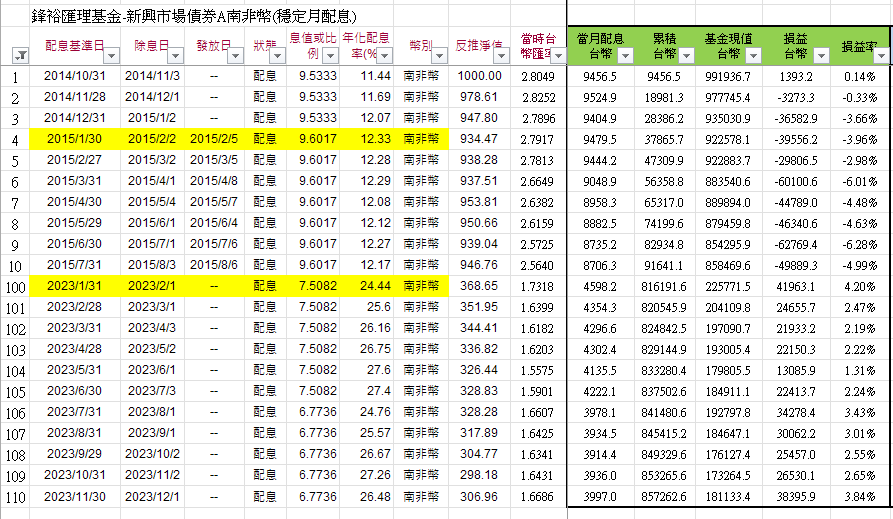The width and height of the screenshot is (893, 519).
Task: Select the date cell 2015/7/31
Action: 75,265
